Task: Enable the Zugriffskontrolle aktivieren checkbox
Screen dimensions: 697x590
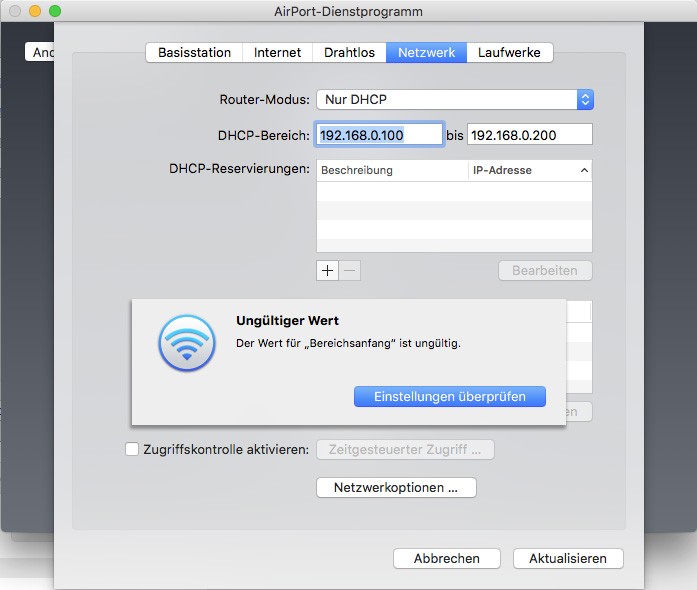Action: click(x=132, y=450)
